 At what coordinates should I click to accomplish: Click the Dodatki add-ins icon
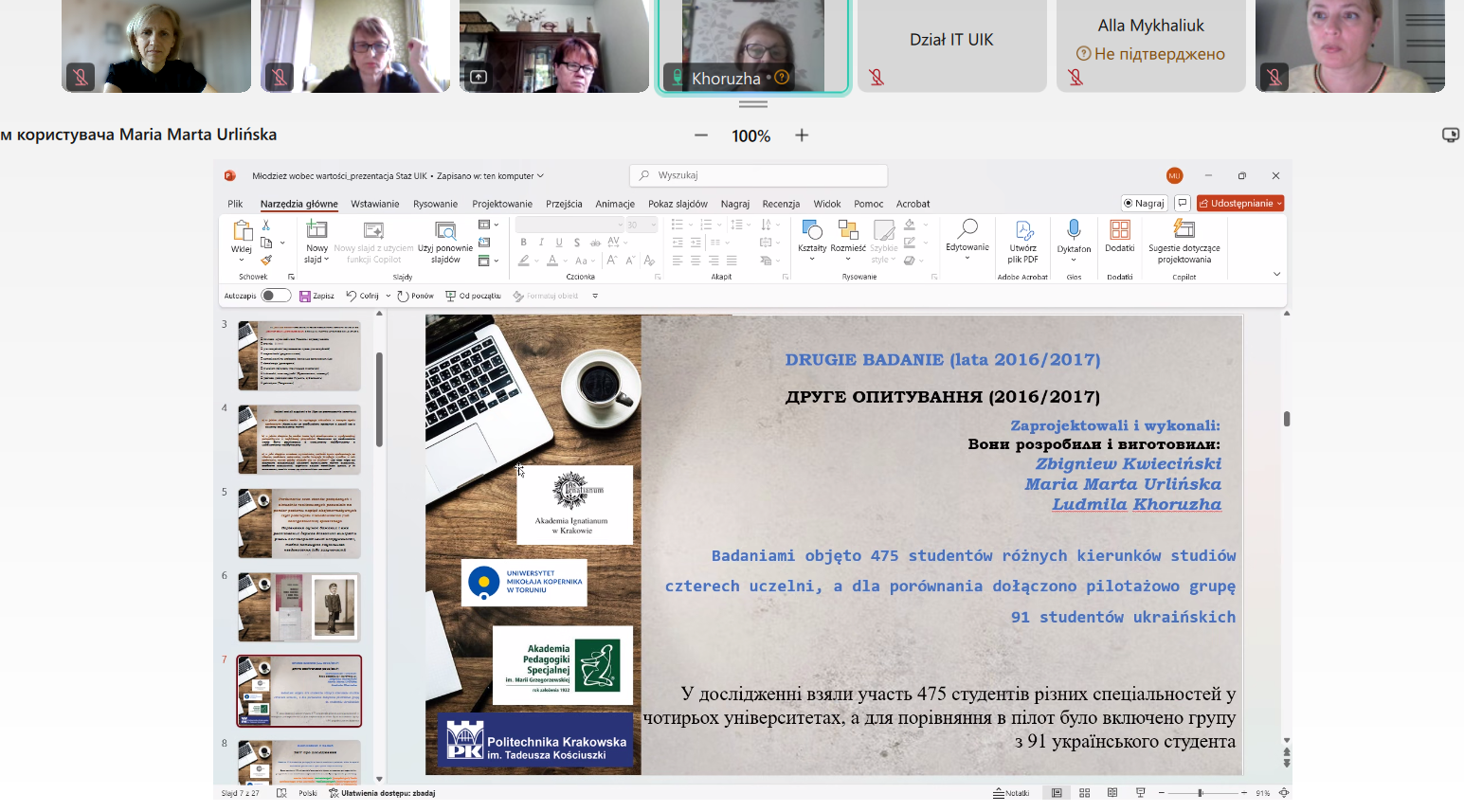(1119, 230)
